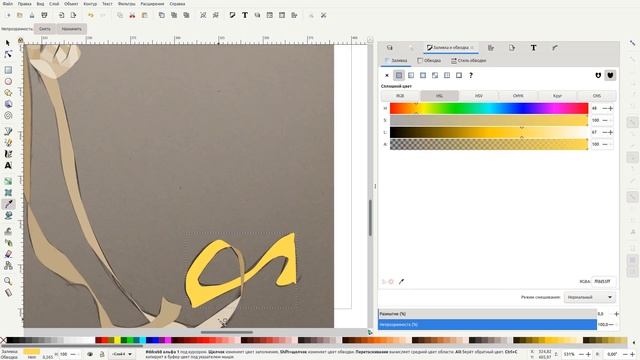Image resolution: width=640 pixels, height=360 pixels.
Task: Open Text and Font dialog from toolbar
Action: [245, 15]
